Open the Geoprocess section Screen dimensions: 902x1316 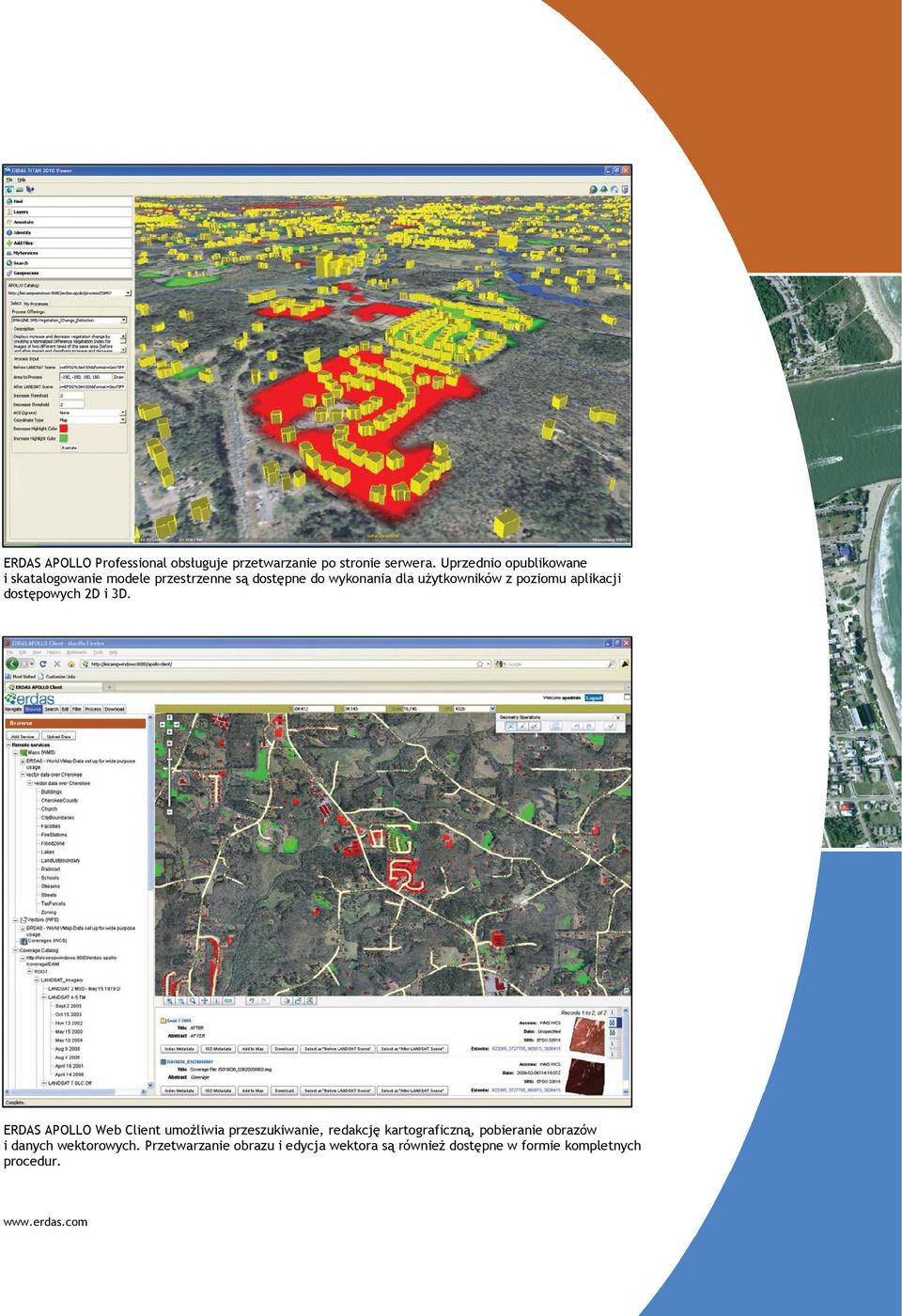(69, 274)
